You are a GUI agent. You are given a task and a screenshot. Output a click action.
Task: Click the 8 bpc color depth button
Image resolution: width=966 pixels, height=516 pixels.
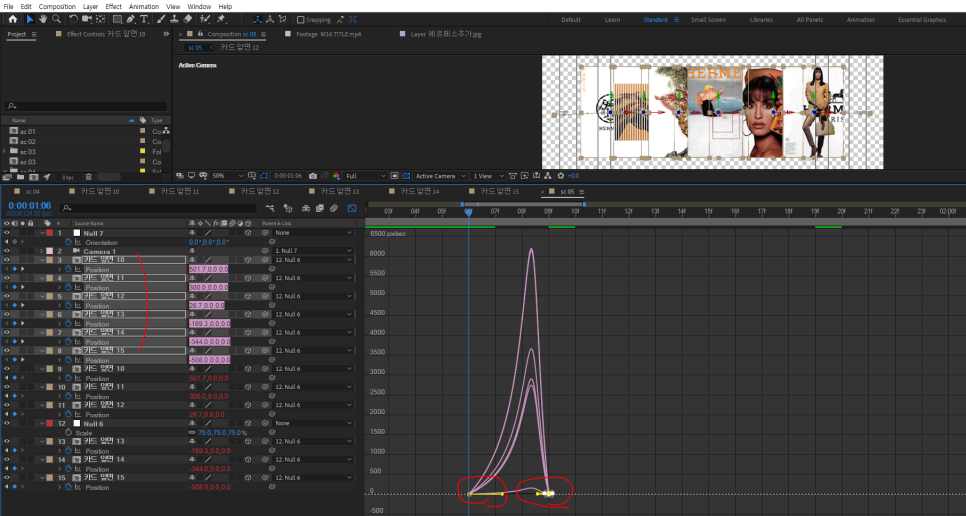tap(68, 177)
